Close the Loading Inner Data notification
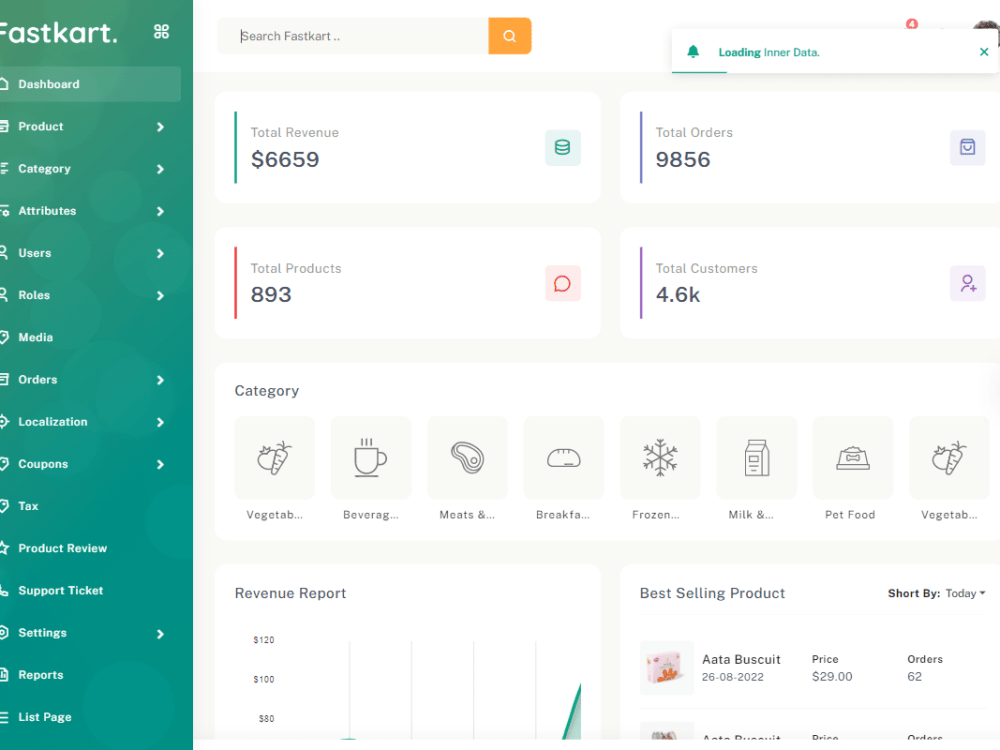The width and height of the screenshot is (1000, 750). pos(984,52)
